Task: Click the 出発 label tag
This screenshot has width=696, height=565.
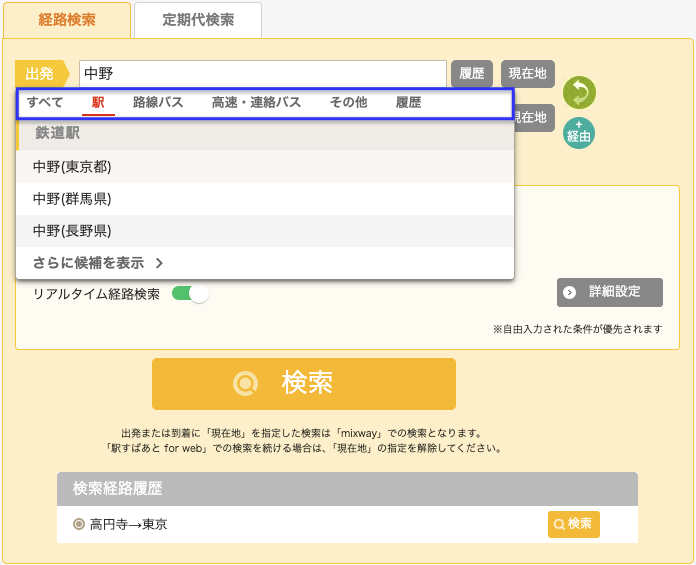Action: [x=42, y=74]
